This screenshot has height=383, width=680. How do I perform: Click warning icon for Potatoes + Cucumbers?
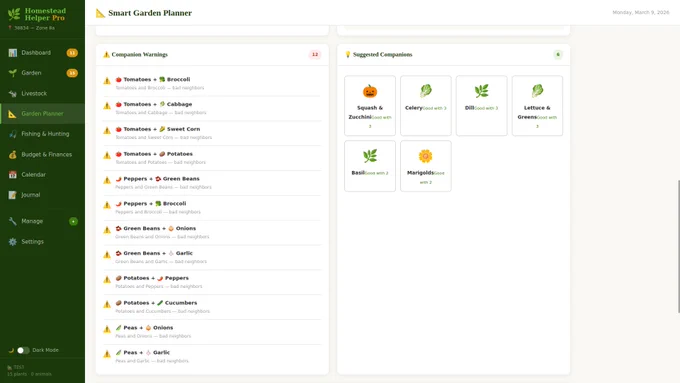(107, 304)
